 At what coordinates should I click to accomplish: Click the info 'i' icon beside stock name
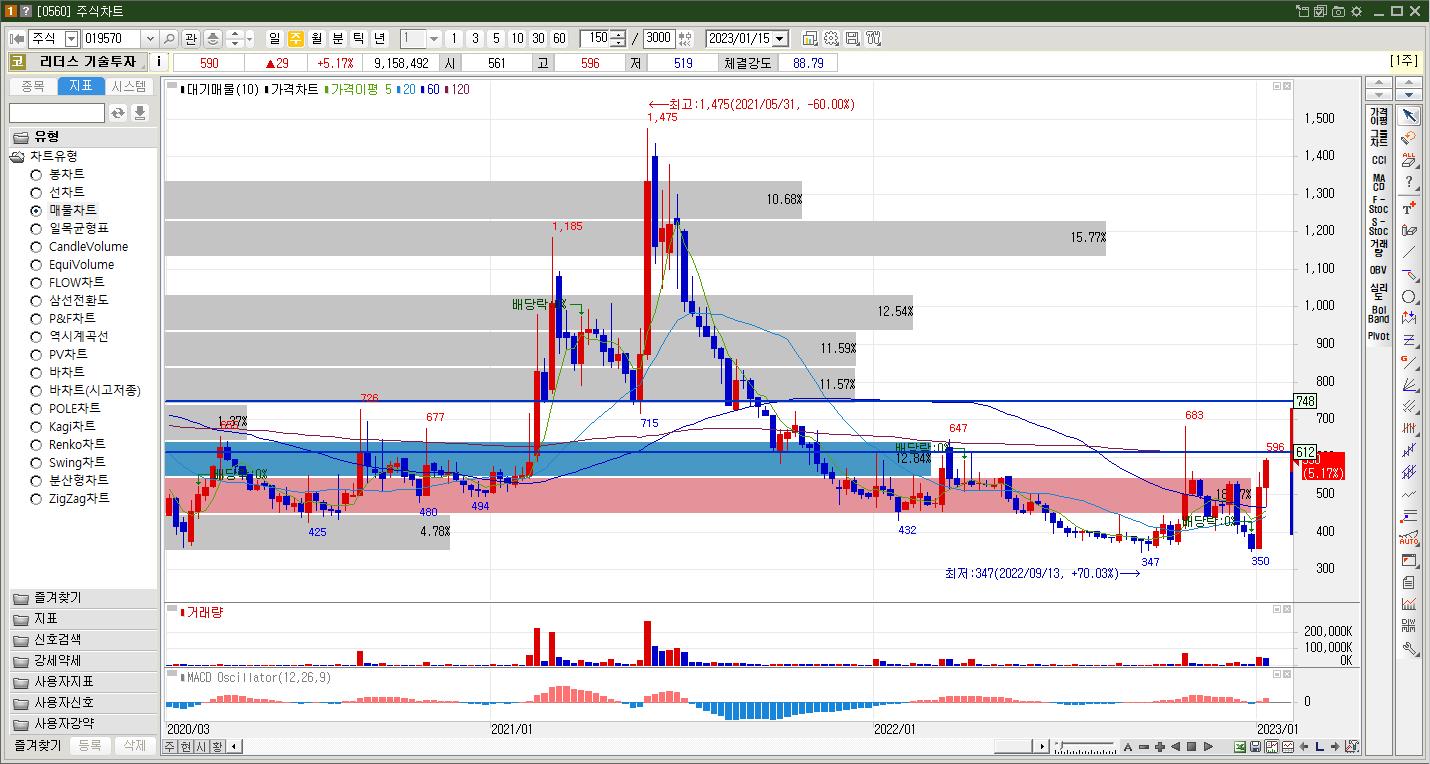pyautogui.click(x=158, y=62)
